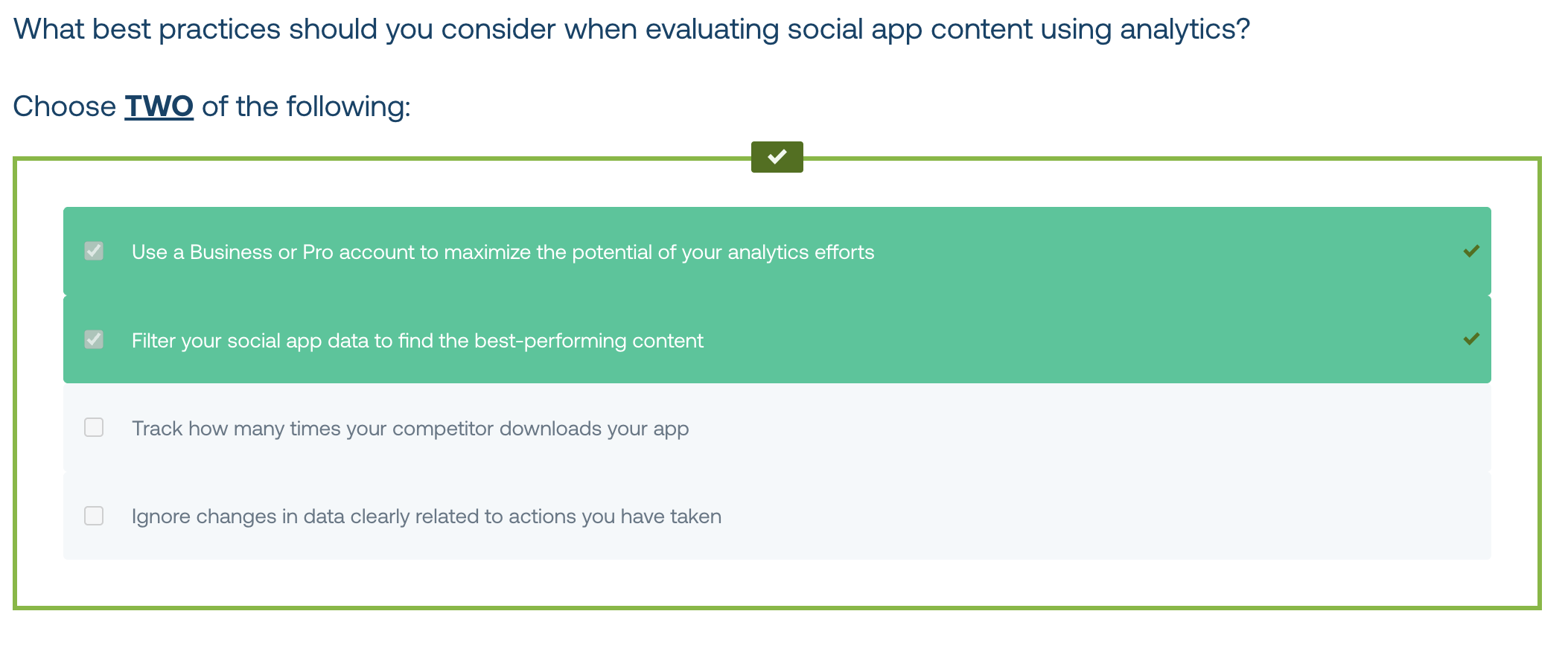Screen dimensions: 1568x646
Task: Click white area below the answer options
Action: [x=777, y=583]
